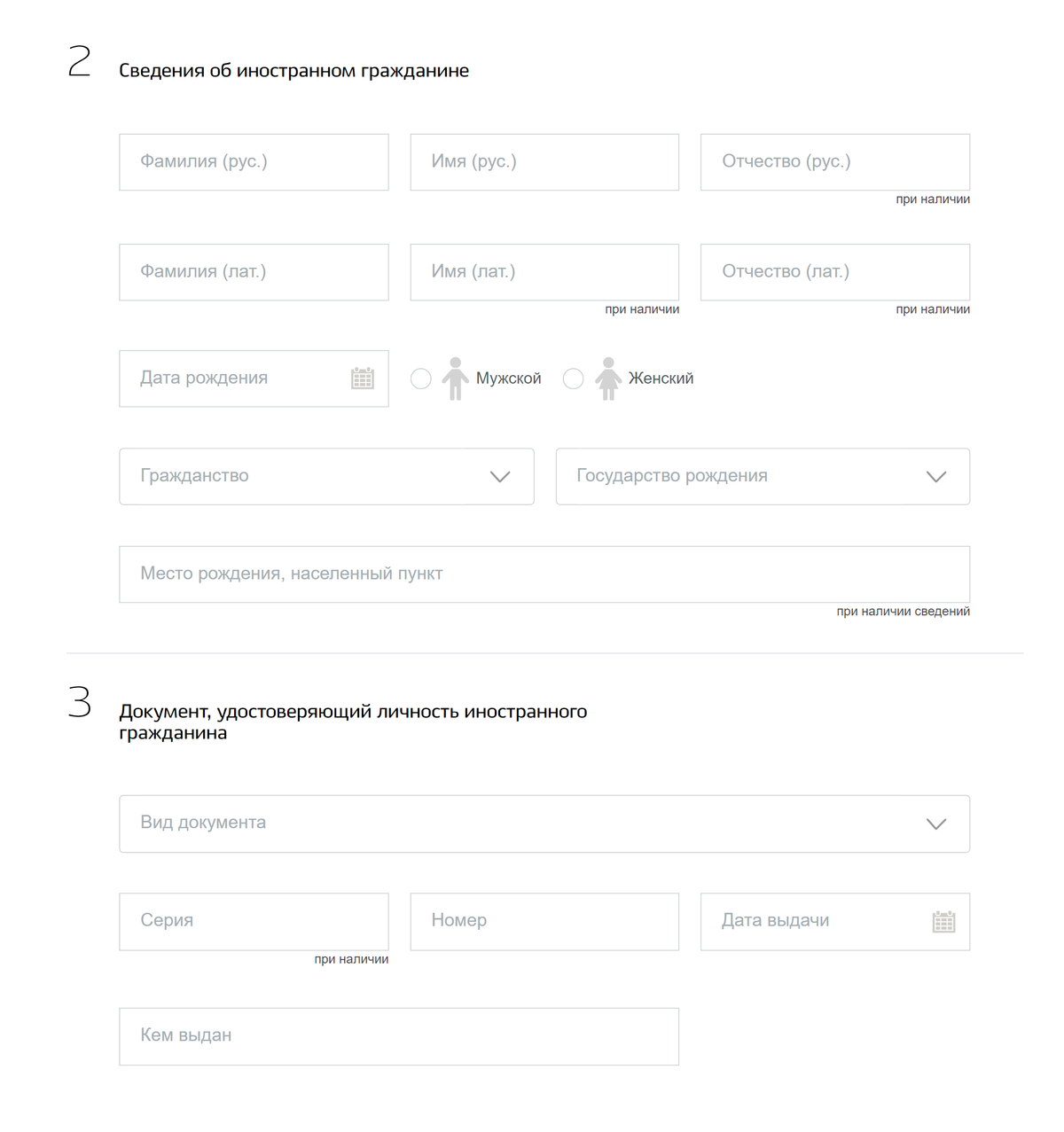
Task: Select the Имя (лат.) input field
Action: (x=544, y=272)
